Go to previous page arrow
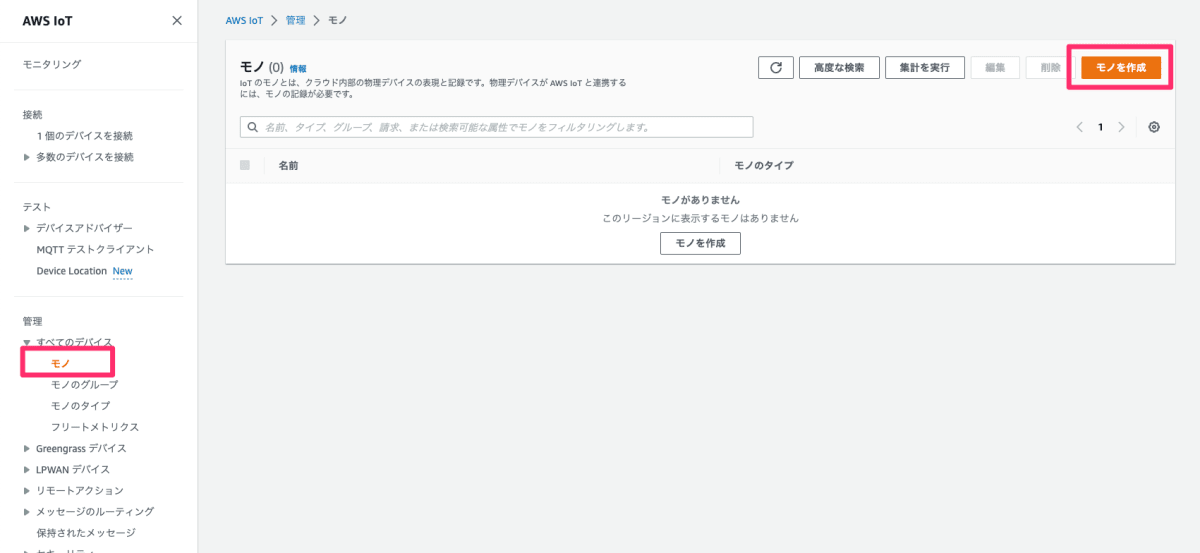Screen dimensions: 1200x553 click(1079, 127)
